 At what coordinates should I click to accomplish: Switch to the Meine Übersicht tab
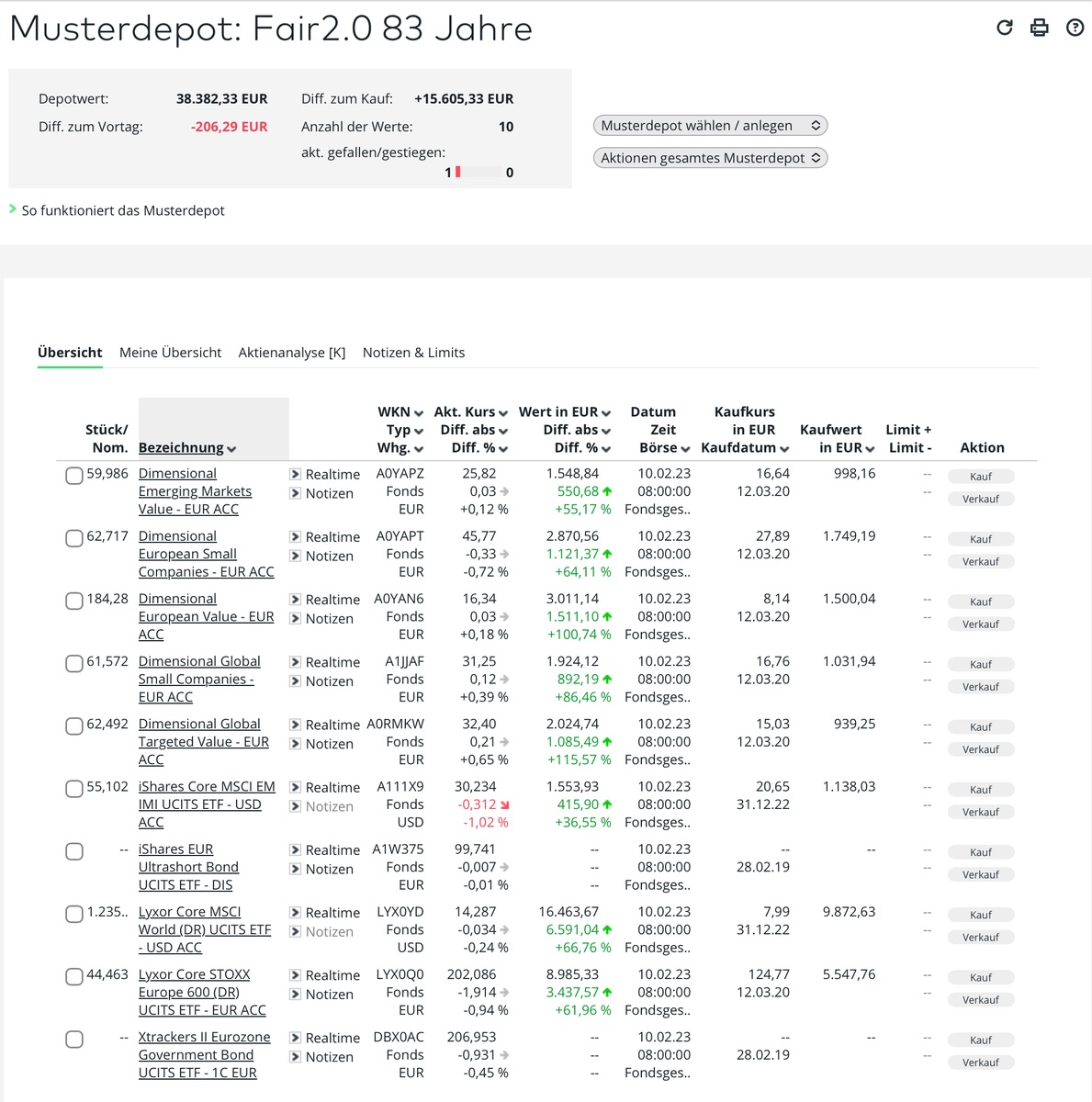click(170, 353)
